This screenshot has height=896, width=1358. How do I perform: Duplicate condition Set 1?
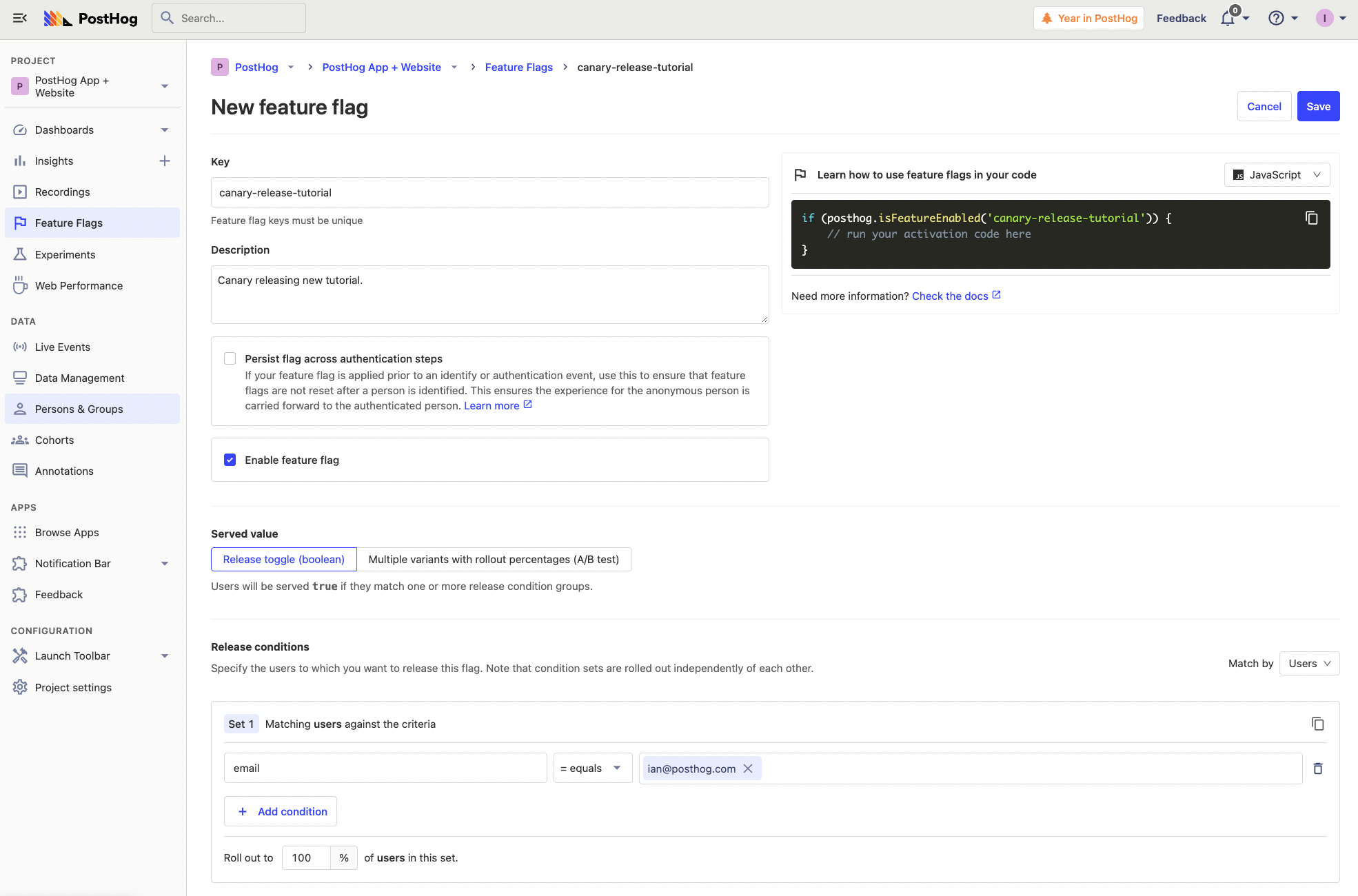pyautogui.click(x=1317, y=724)
